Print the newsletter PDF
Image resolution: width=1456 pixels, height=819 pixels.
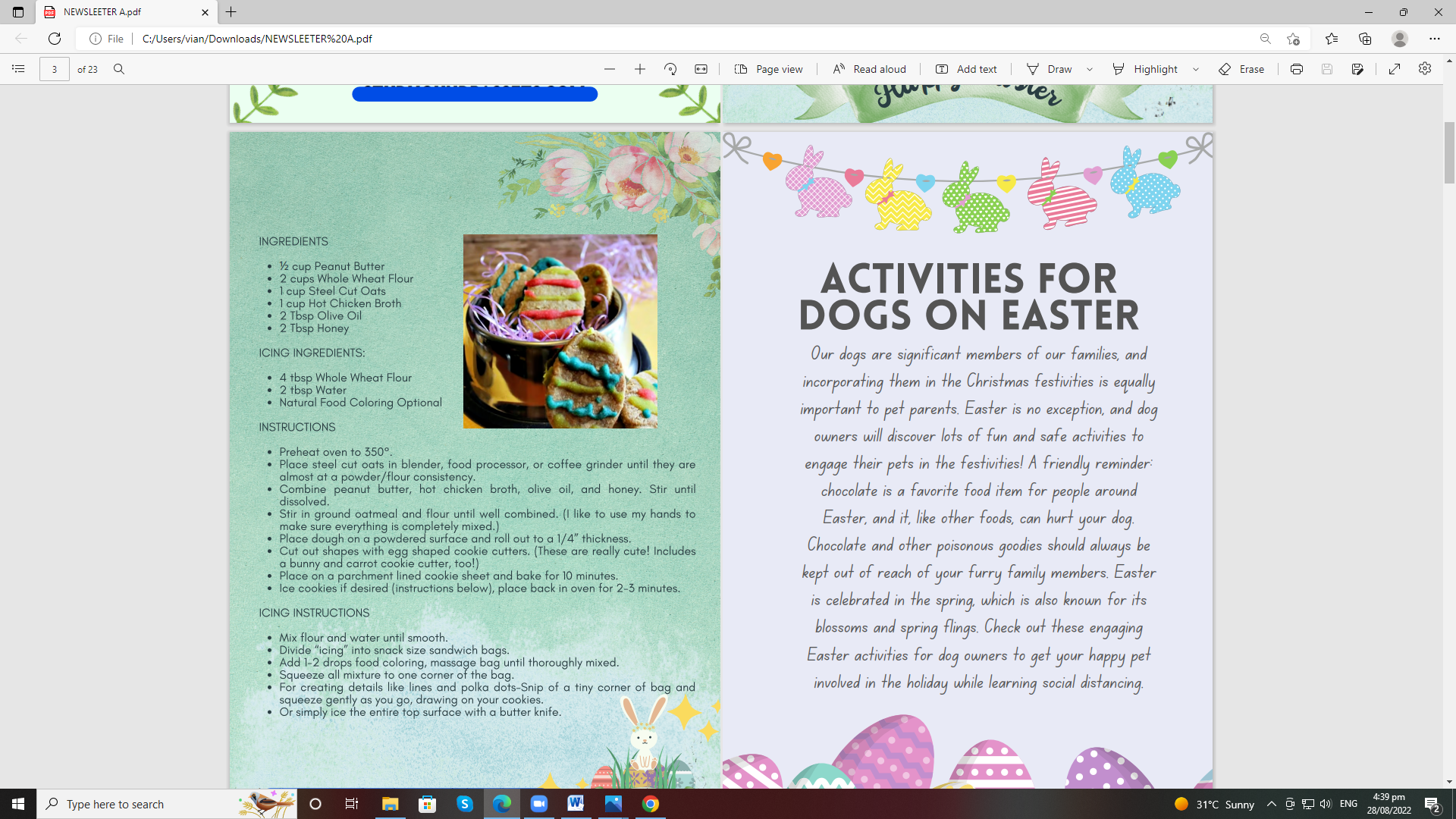1297,69
